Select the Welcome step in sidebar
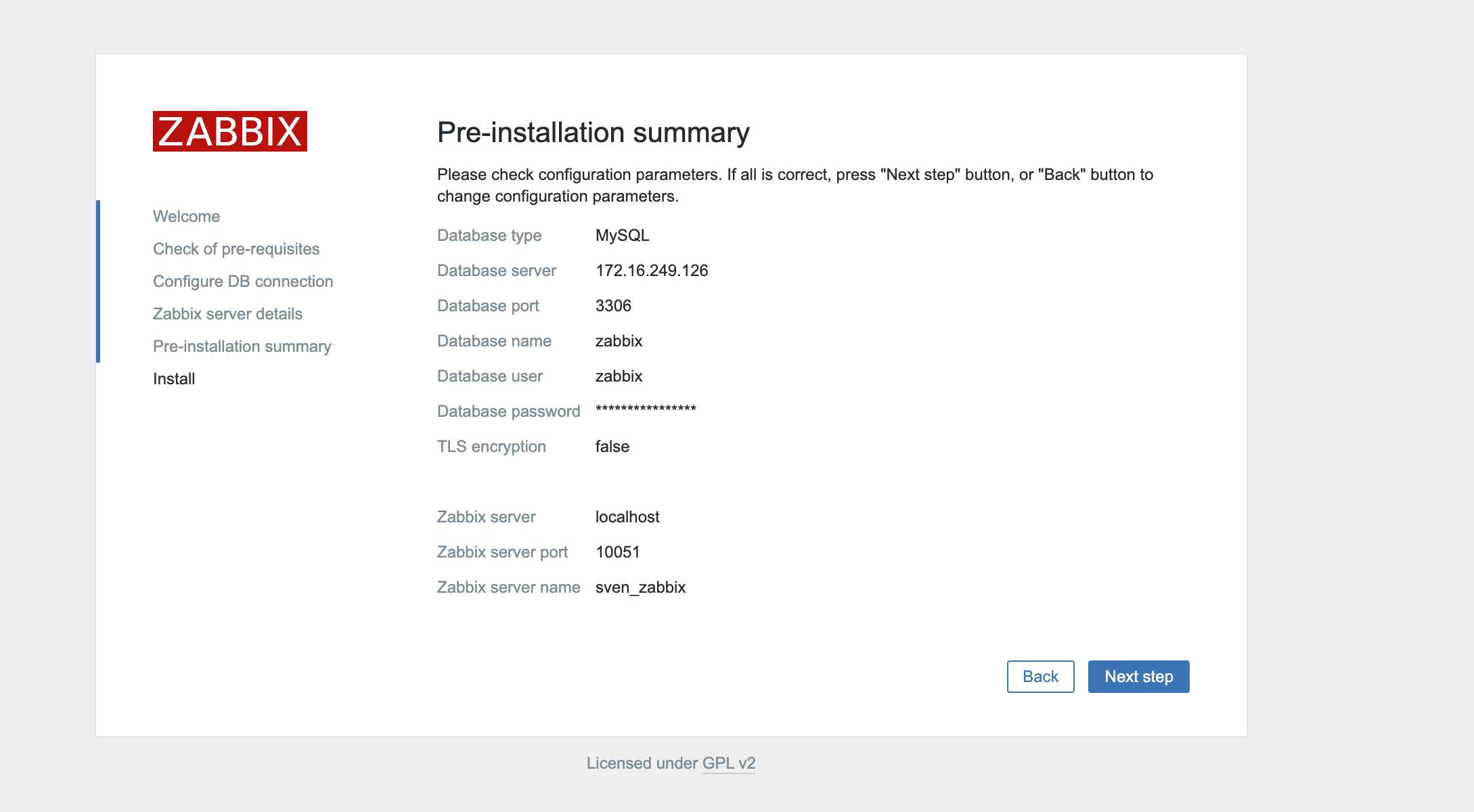The height and width of the screenshot is (812, 1474). (x=186, y=217)
